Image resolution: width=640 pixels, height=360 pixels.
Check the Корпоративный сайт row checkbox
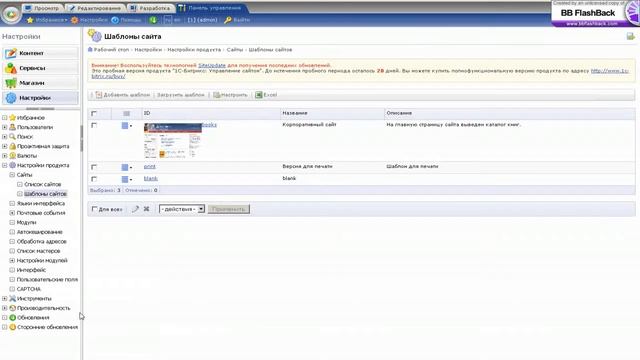(94, 125)
